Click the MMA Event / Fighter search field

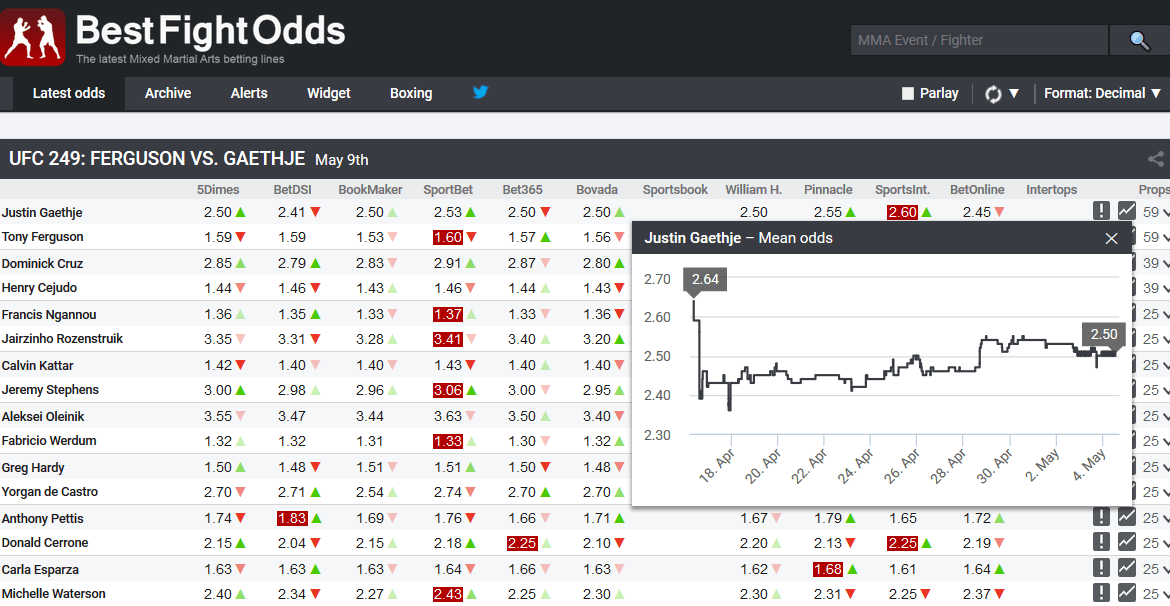point(978,40)
